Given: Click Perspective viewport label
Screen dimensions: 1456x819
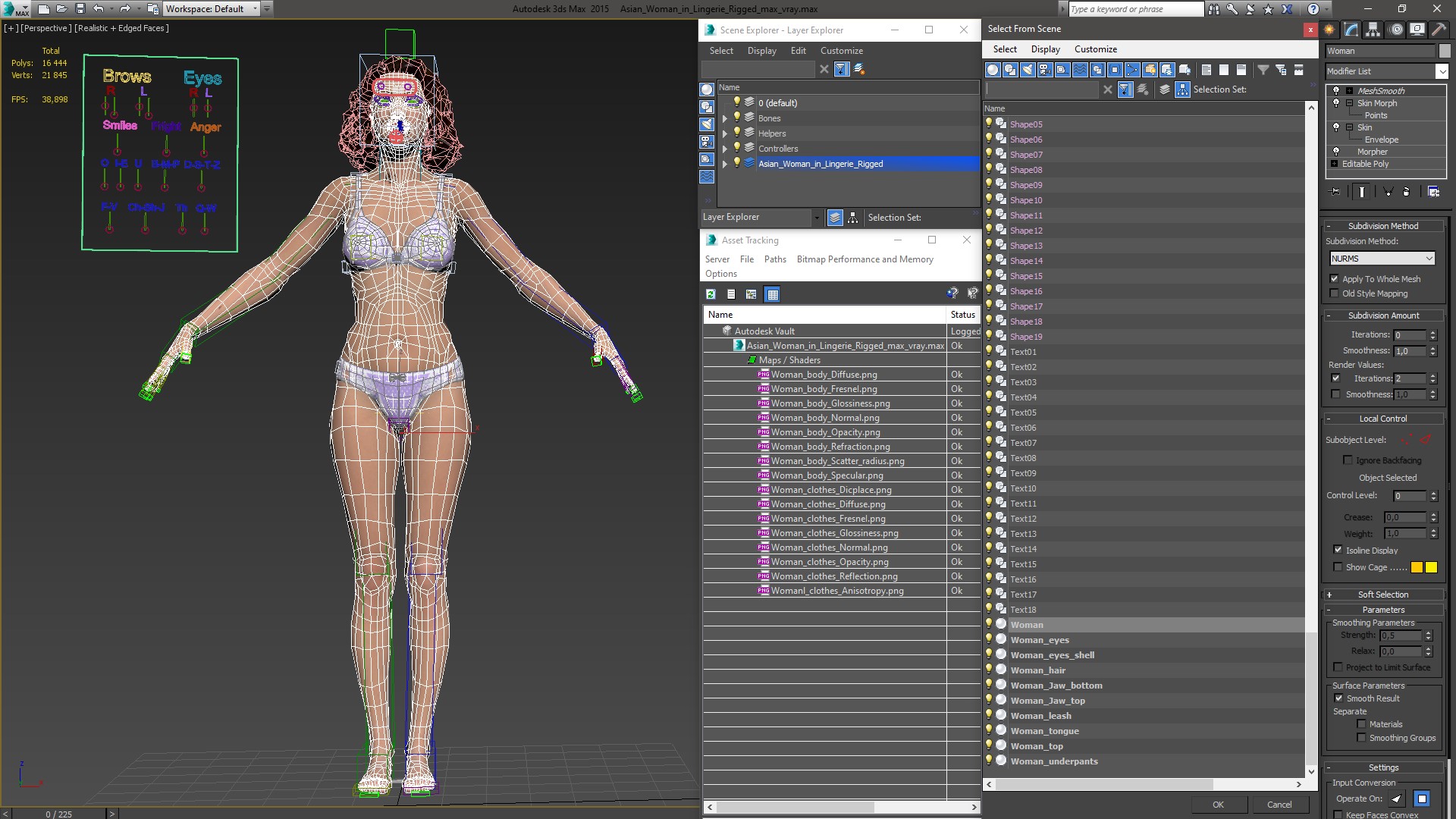Looking at the screenshot, I should point(46,28).
